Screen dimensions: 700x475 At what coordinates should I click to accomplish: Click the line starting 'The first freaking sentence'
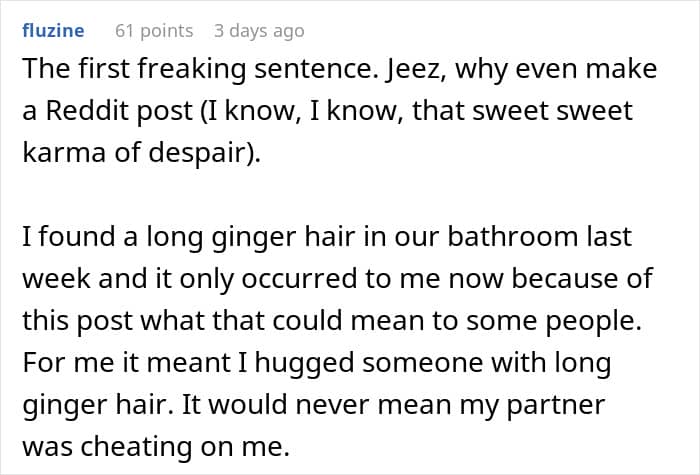[339, 71]
